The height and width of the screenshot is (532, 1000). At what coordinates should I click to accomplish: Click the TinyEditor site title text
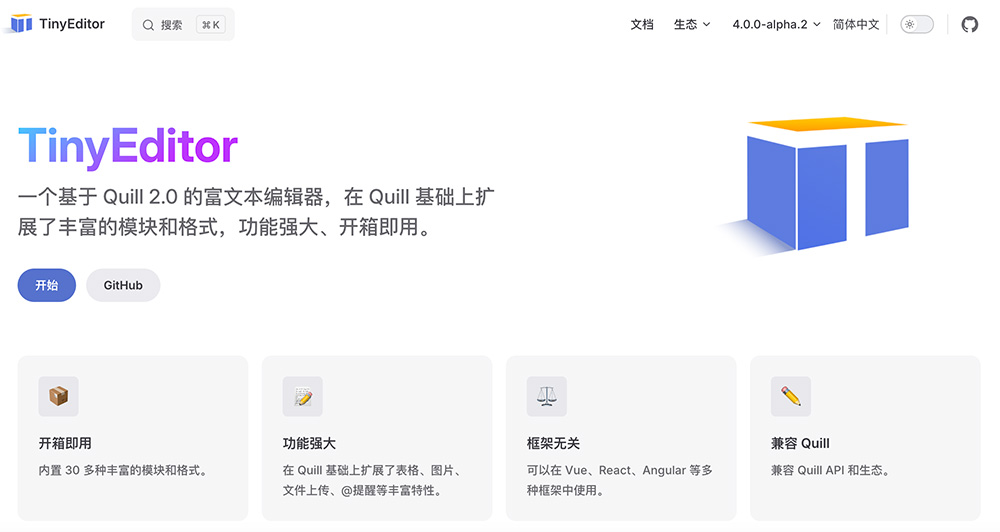pos(72,24)
